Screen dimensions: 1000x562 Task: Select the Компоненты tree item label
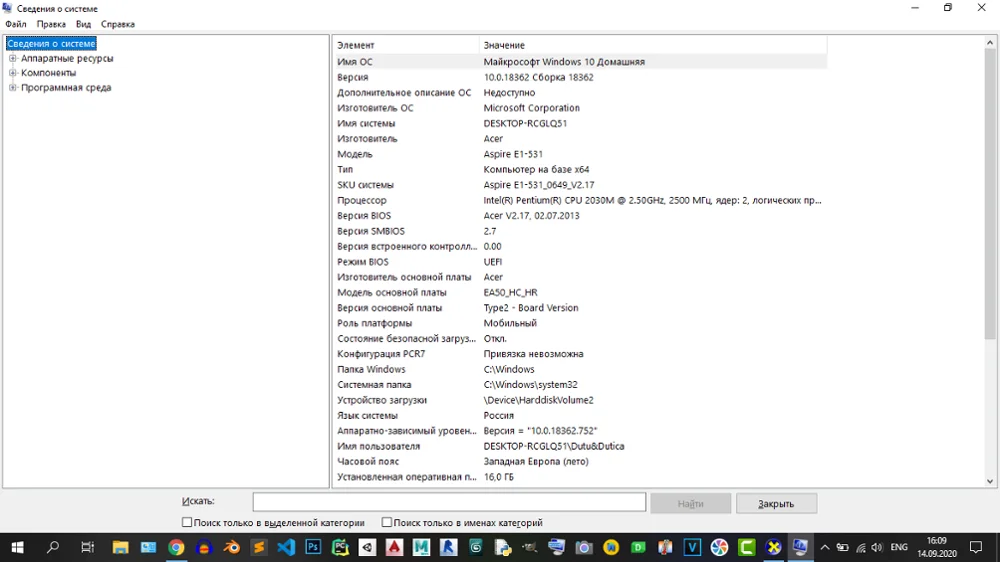click(x=48, y=73)
